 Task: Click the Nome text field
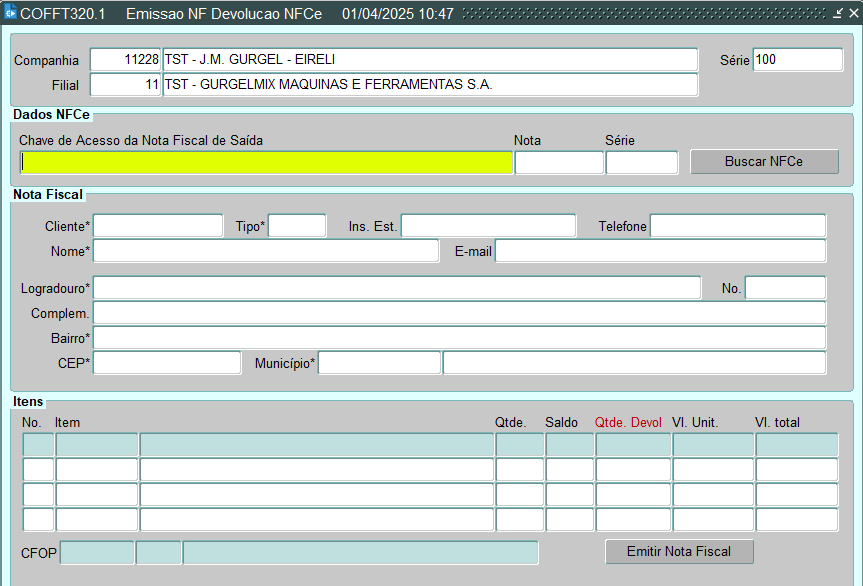[x=265, y=251]
